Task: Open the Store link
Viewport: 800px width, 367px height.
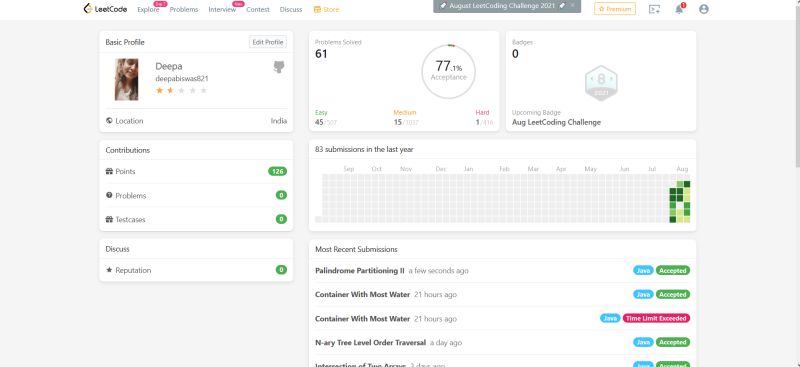Action: tap(326, 9)
